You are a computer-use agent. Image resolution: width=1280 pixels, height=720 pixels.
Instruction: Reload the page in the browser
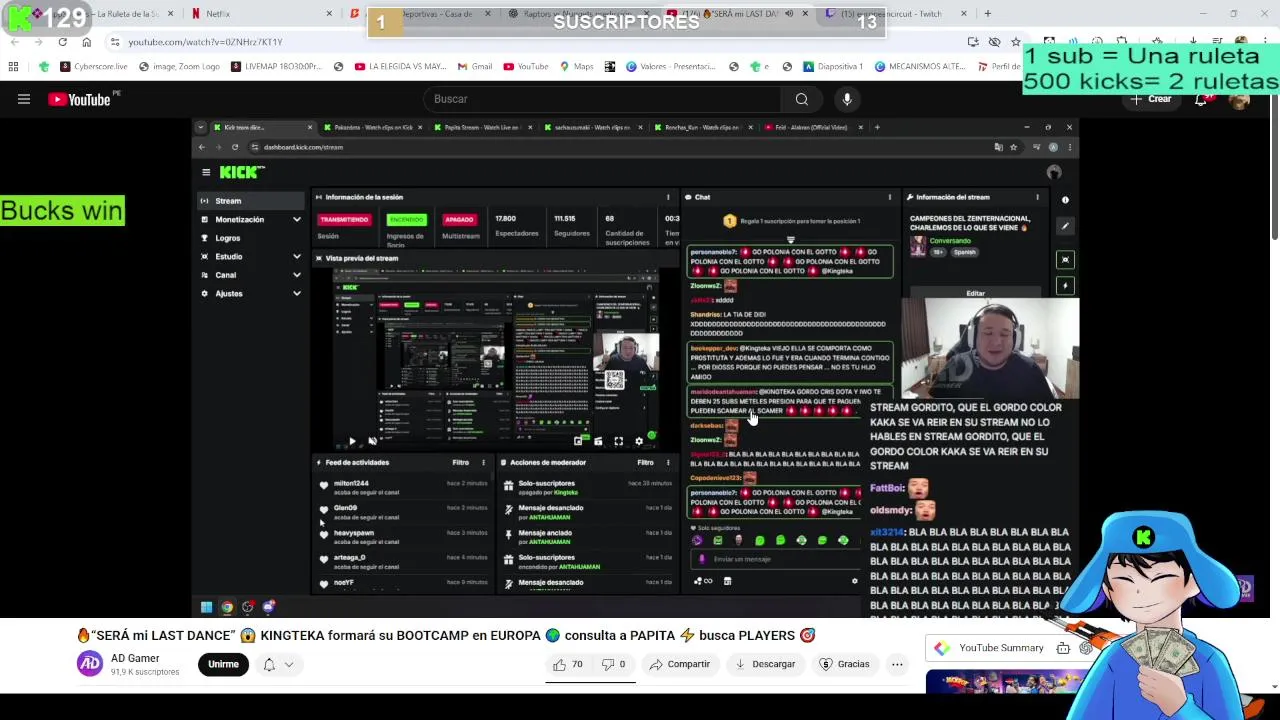[x=62, y=42]
